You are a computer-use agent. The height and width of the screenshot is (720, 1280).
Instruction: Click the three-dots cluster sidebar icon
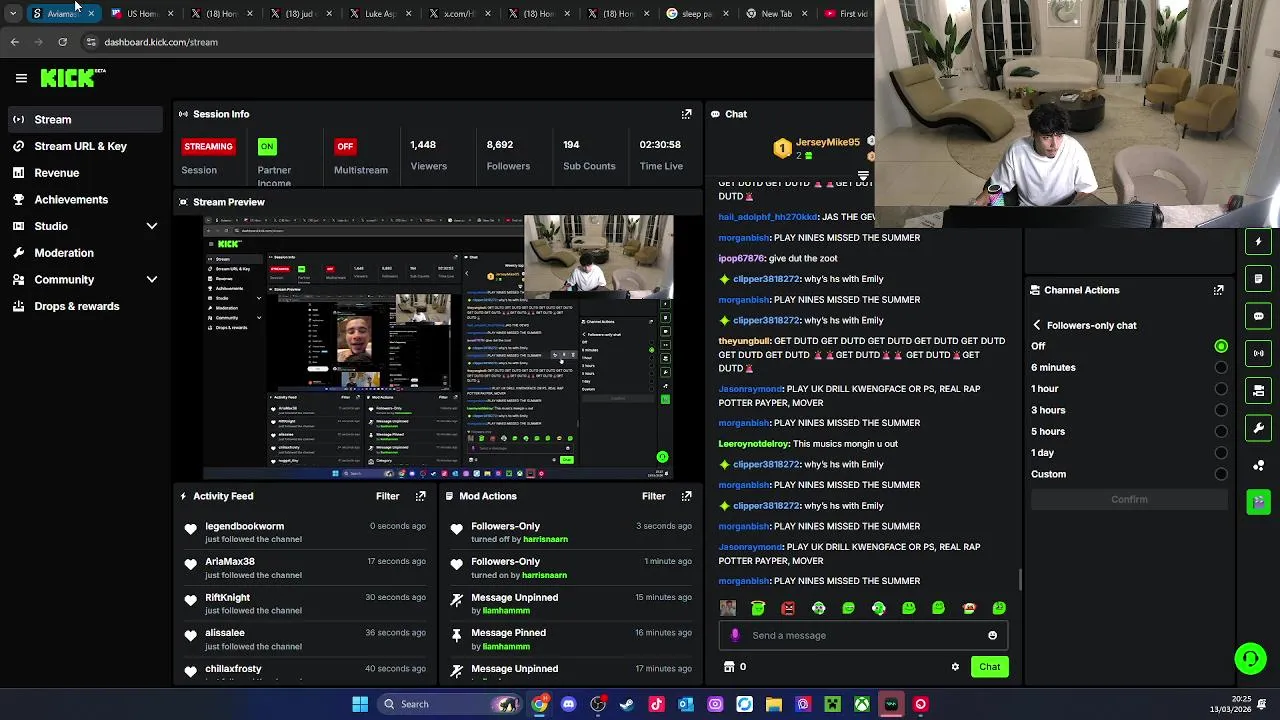1259,465
